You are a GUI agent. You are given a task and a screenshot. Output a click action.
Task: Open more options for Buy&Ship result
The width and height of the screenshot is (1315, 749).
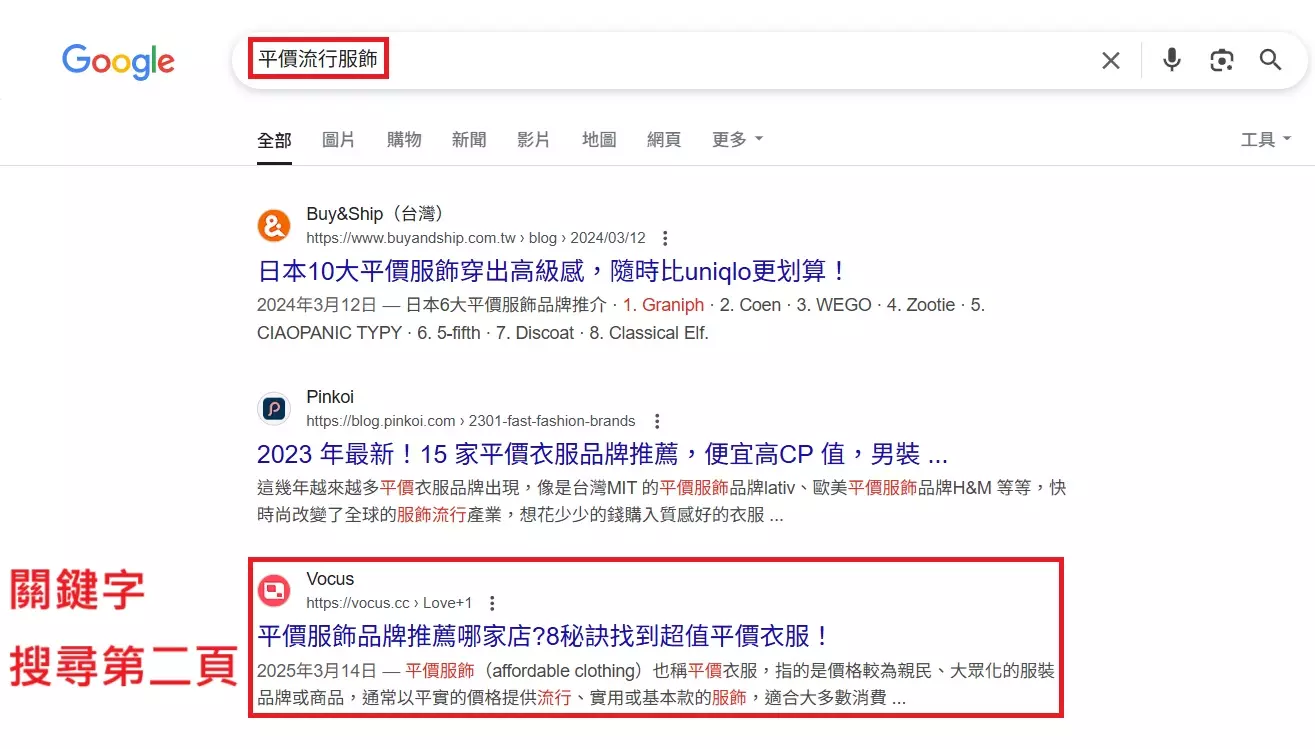pos(665,238)
